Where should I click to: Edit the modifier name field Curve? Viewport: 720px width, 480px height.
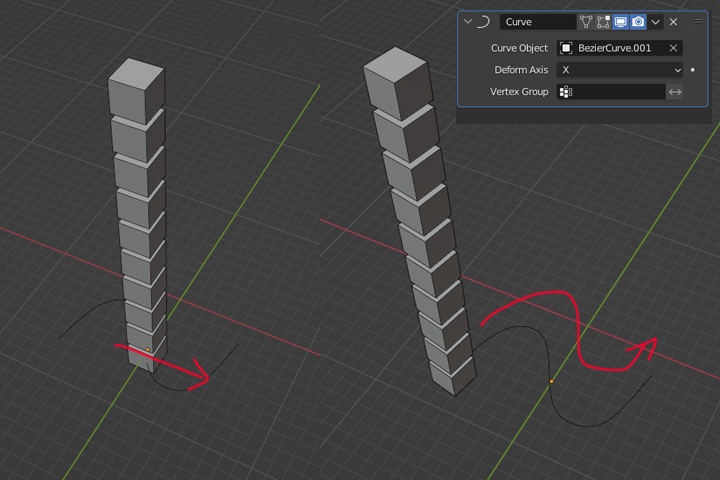[538, 22]
